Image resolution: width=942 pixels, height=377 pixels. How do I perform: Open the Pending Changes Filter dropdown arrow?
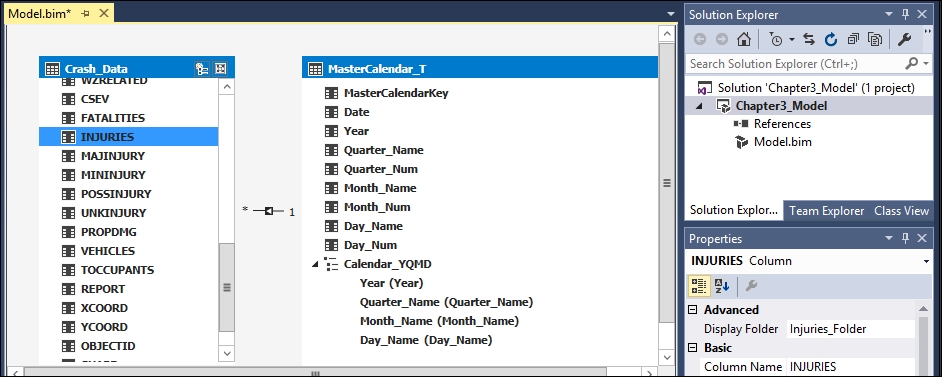[791, 40]
